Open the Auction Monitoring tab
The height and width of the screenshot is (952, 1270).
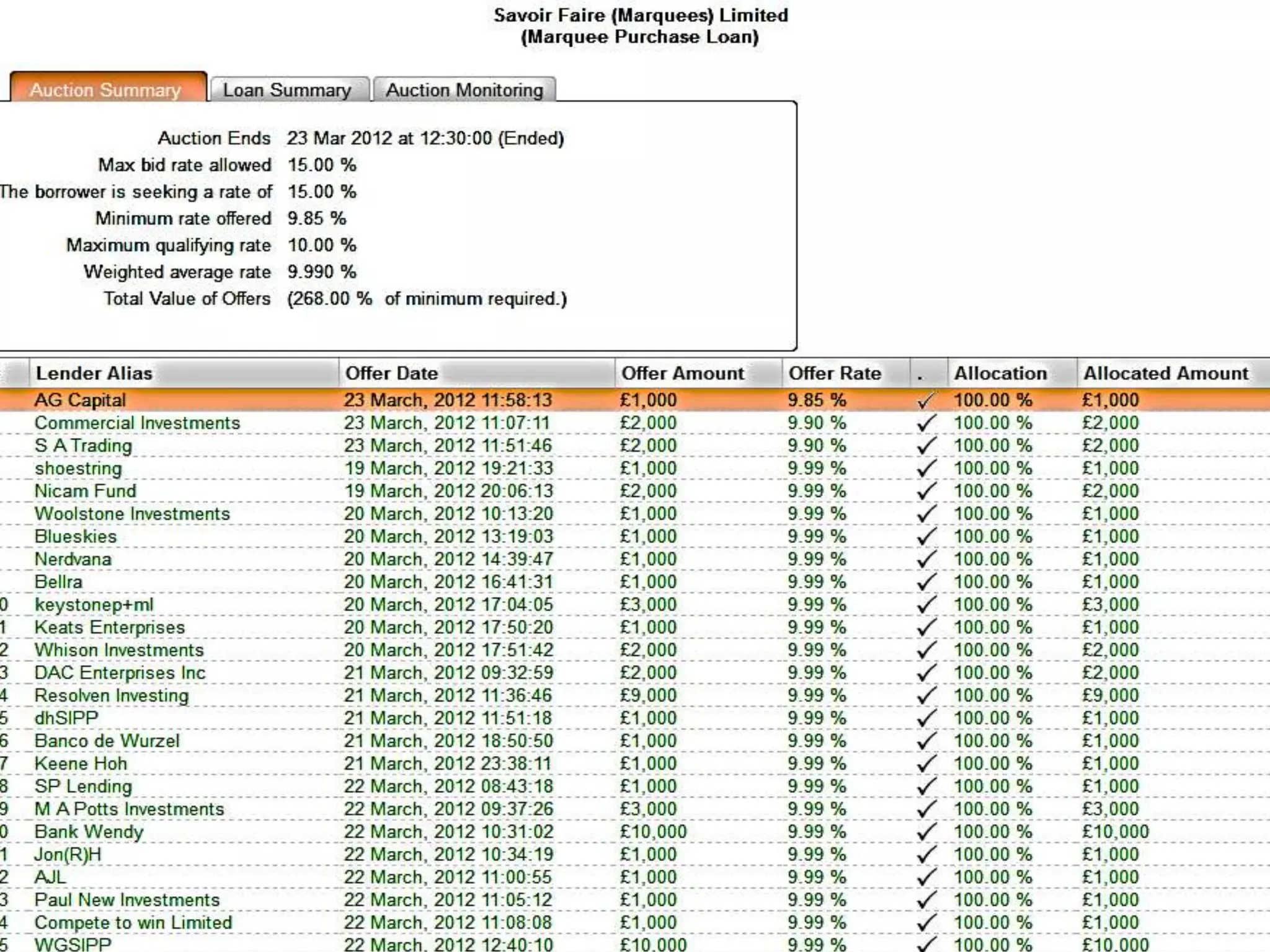[x=464, y=90]
